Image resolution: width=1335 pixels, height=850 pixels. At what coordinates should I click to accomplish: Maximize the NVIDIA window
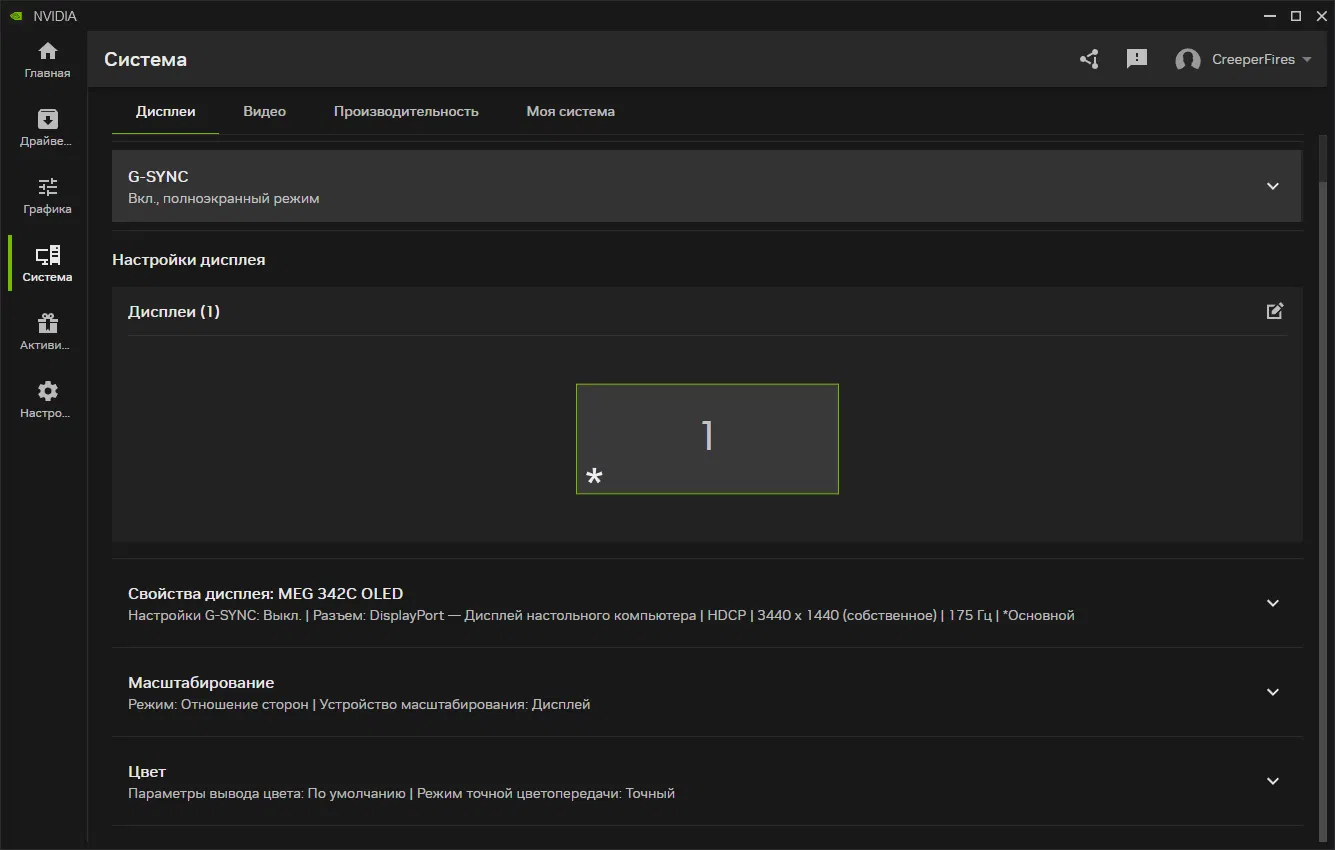[1296, 16]
